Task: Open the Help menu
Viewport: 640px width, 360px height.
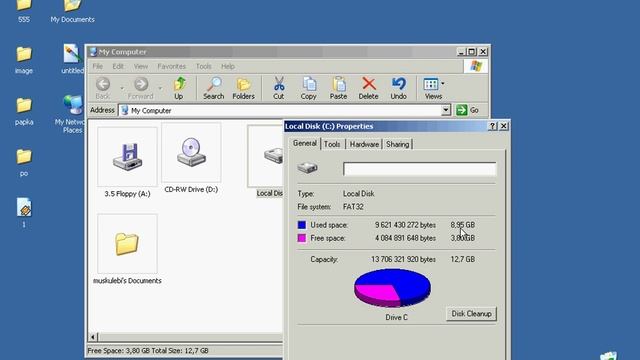Action: coord(228,66)
